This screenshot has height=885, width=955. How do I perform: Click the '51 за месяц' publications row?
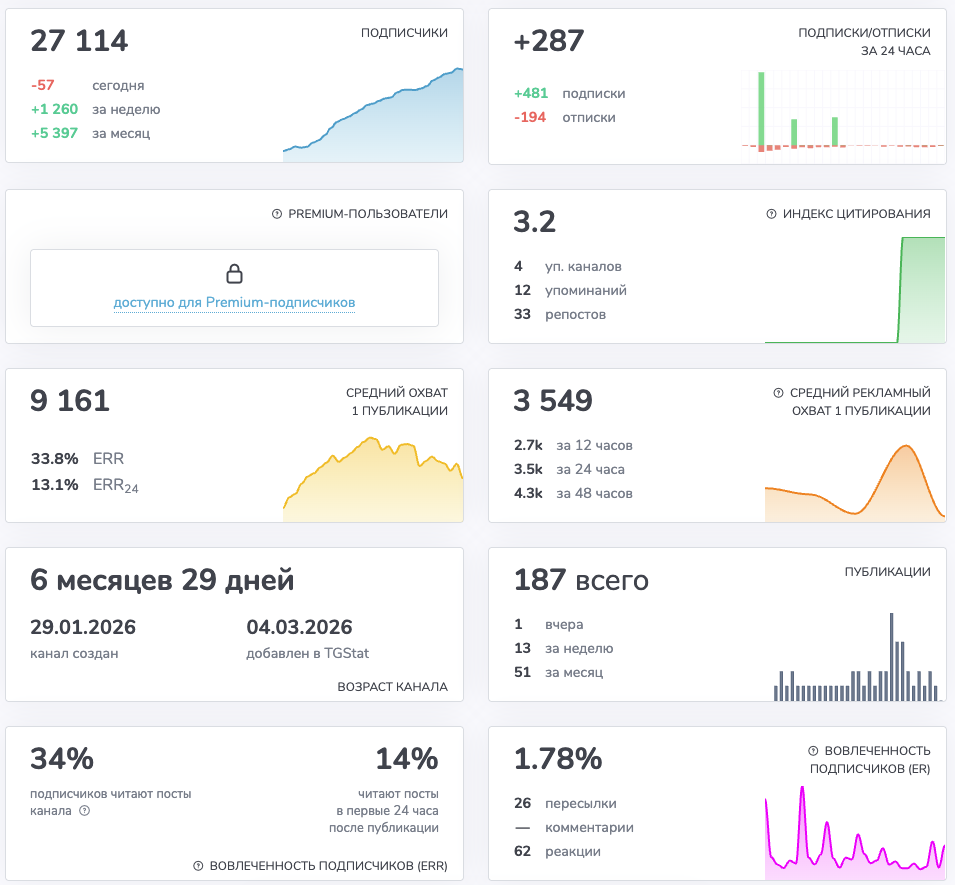point(559,672)
